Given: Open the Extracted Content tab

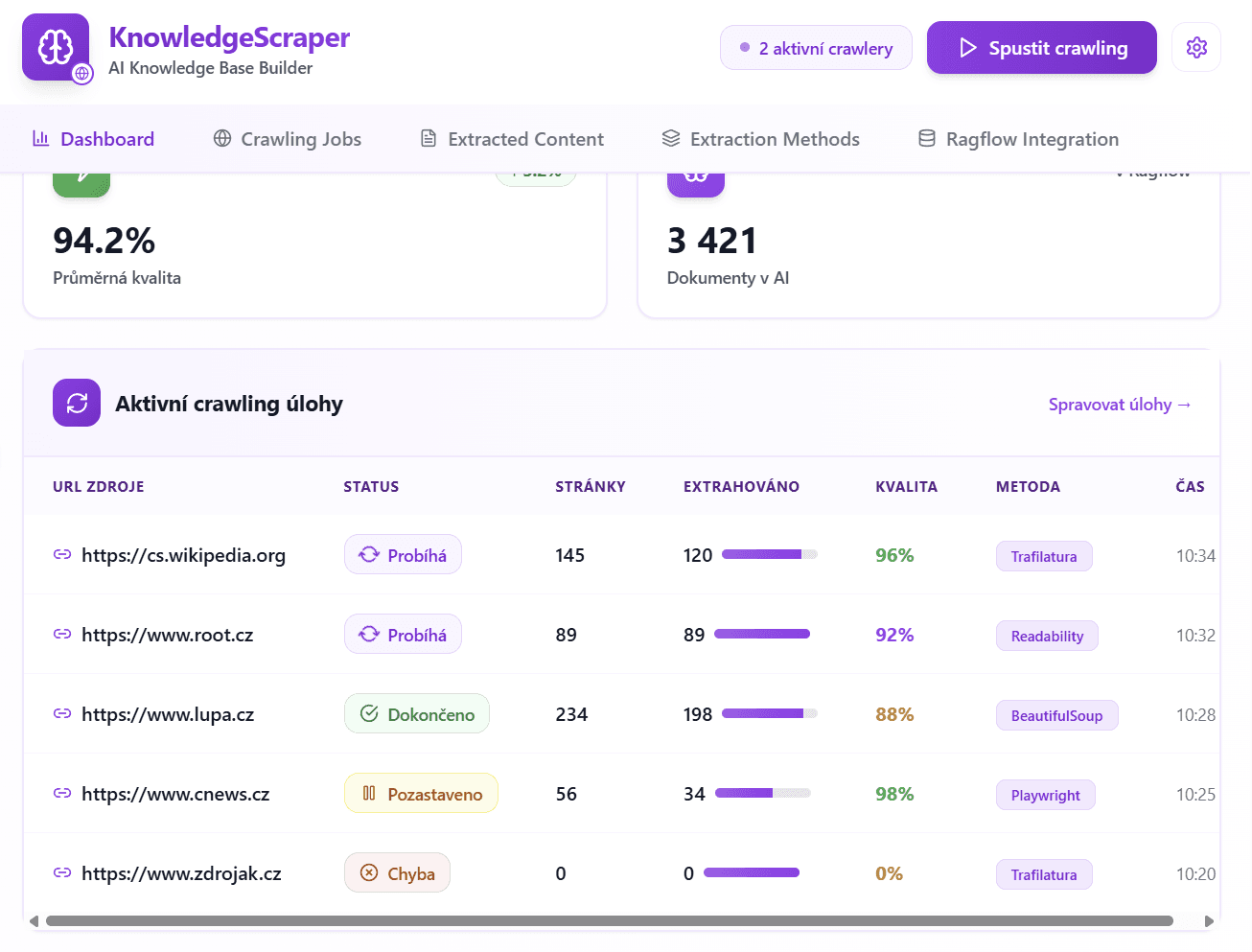Looking at the screenshot, I should point(511,138).
